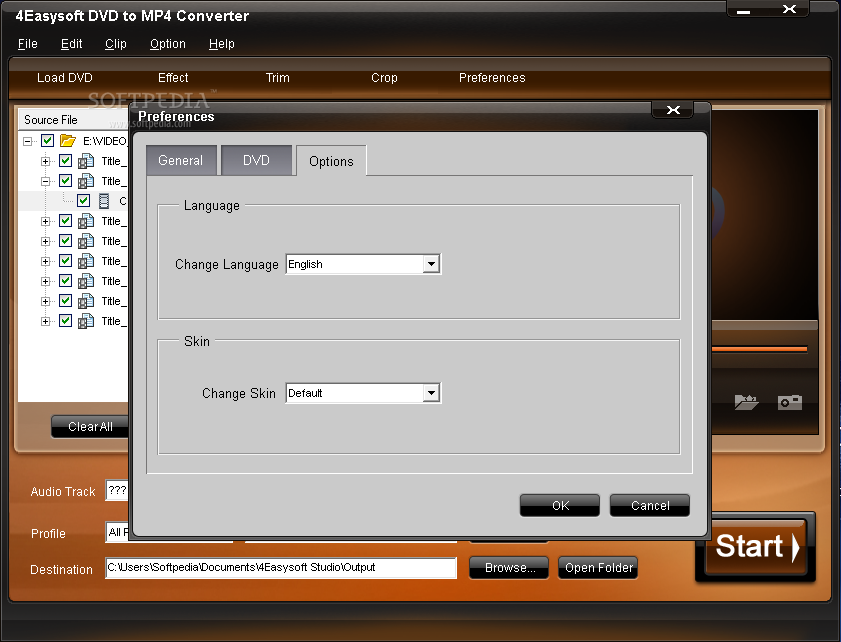Click Preferences in the toolbar
The height and width of the screenshot is (642, 841).
(x=492, y=78)
